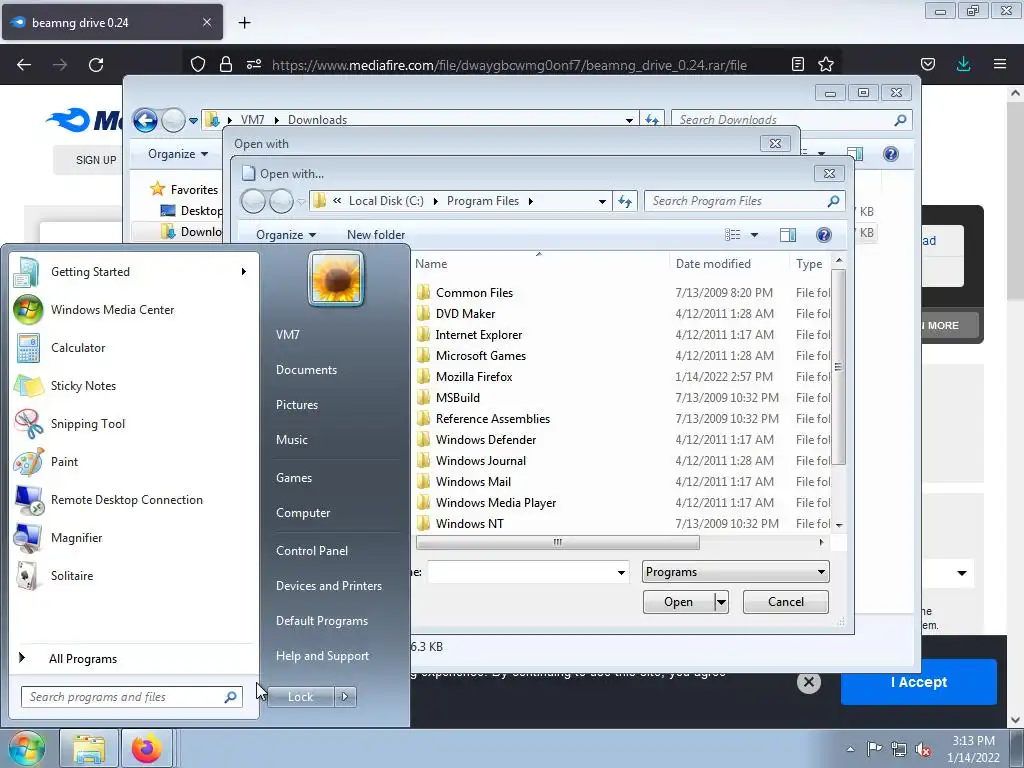Expand the Open button split arrow
This screenshot has height=768, width=1024.
721,602
